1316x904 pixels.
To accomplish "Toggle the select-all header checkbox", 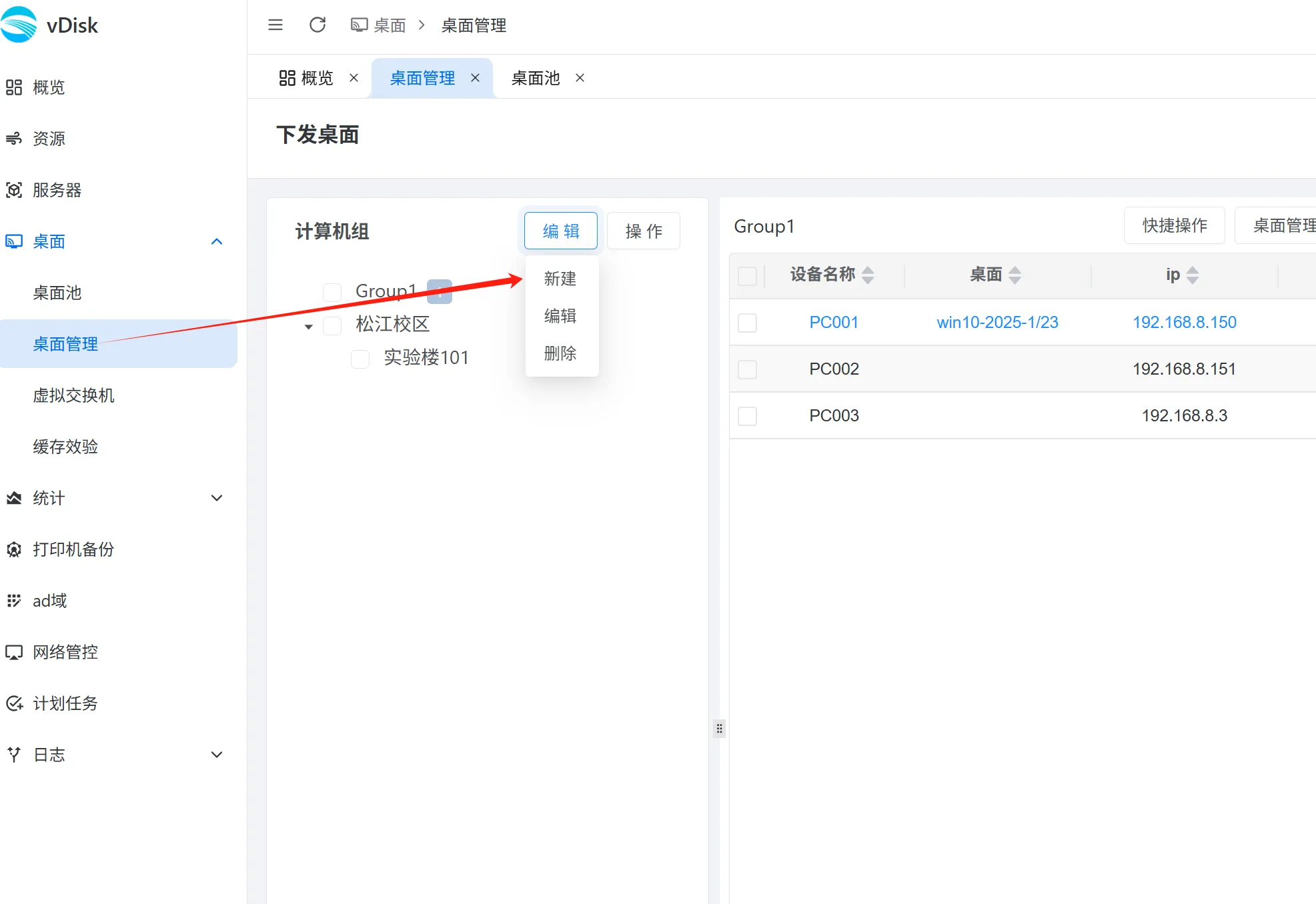I will [748, 276].
